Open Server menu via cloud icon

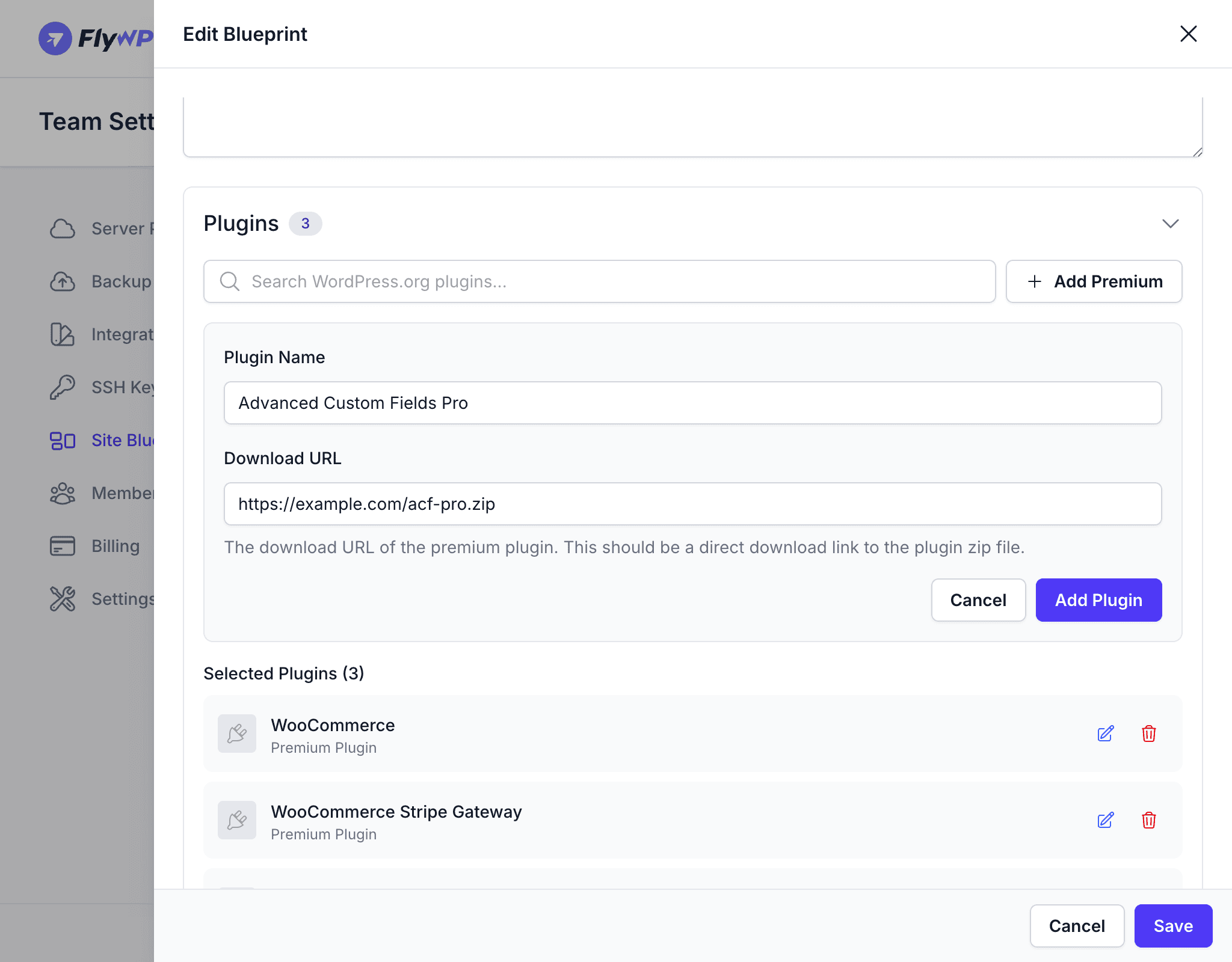[x=63, y=228]
